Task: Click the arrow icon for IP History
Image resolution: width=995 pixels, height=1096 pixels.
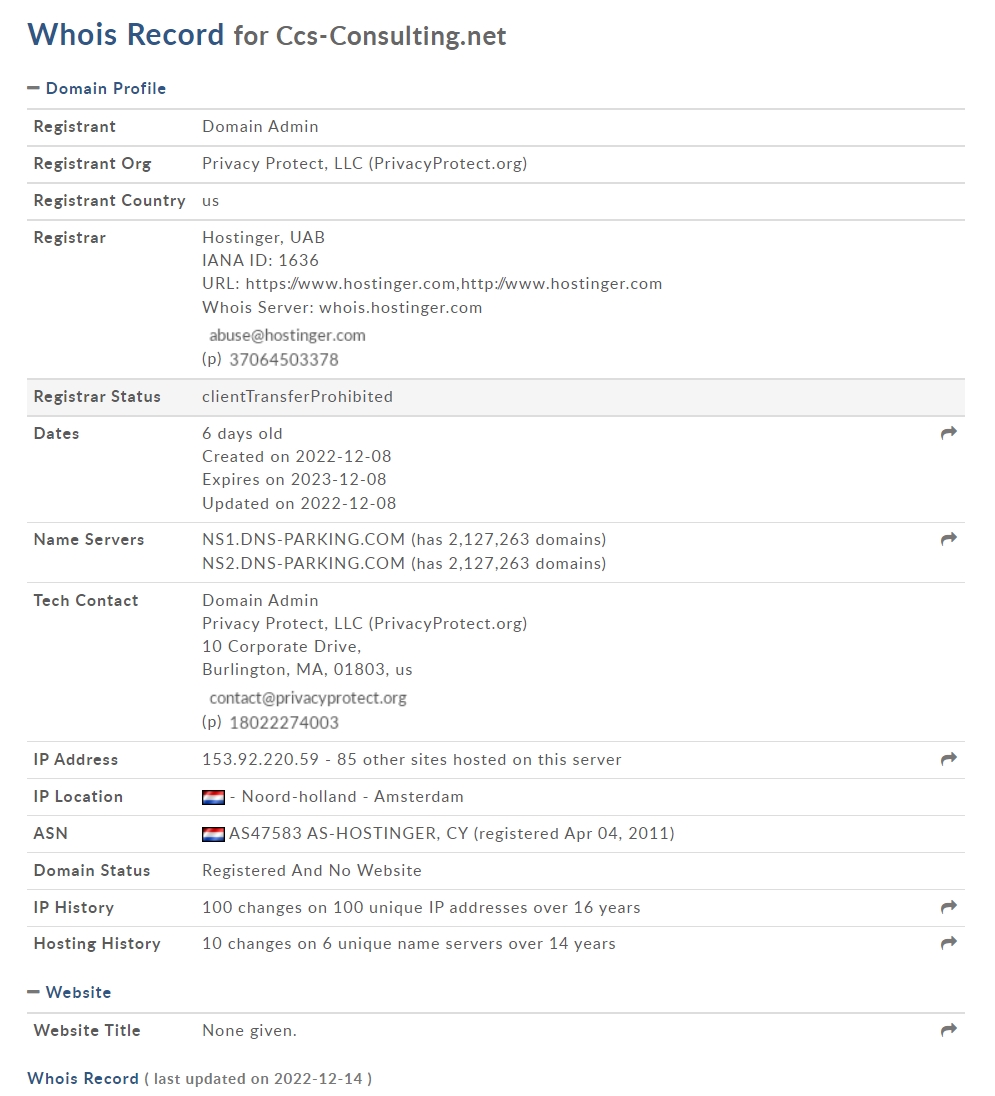Action: pos(948,907)
